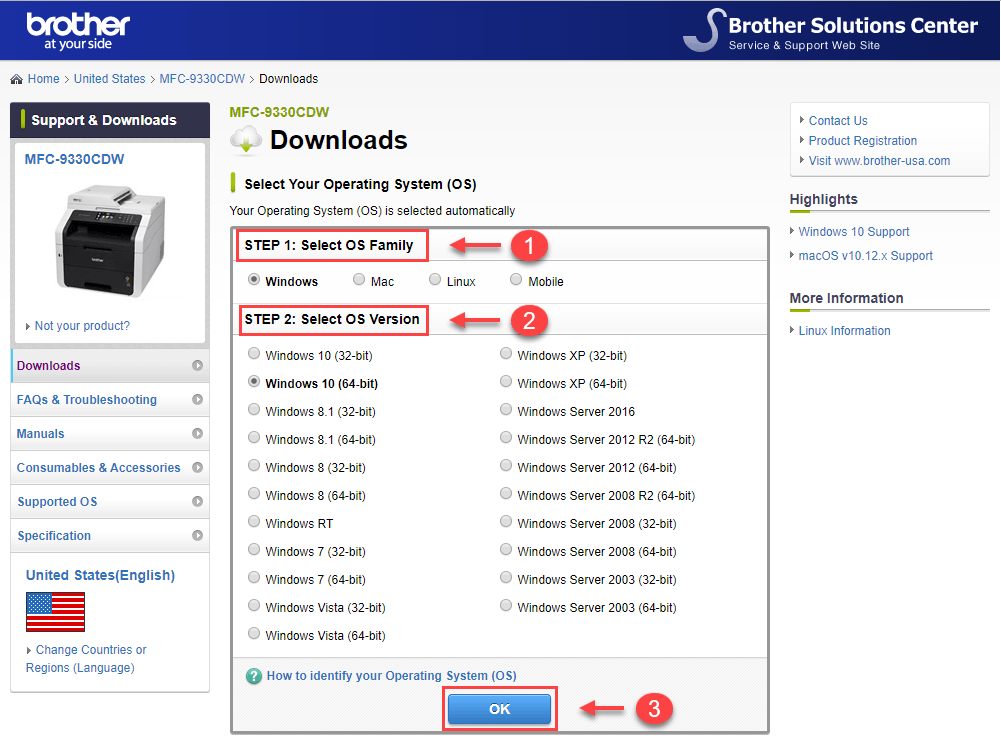1001x744 pixels.
Task: Expand the Manuals sidebar arrow
Action: click(197, 434)
